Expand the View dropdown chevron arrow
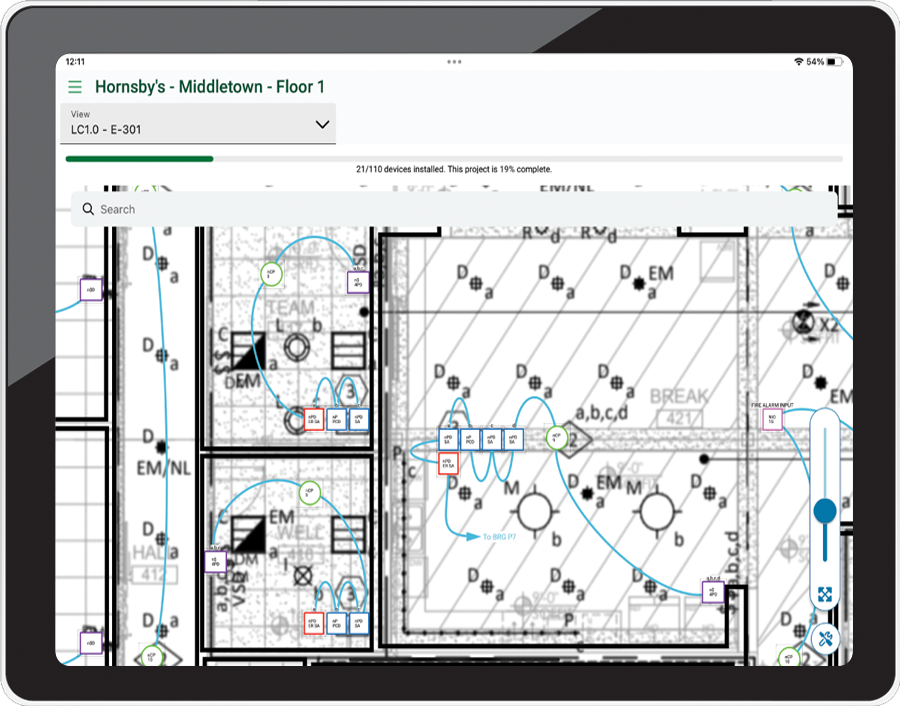The image size is (900, 706). point(322,125)
